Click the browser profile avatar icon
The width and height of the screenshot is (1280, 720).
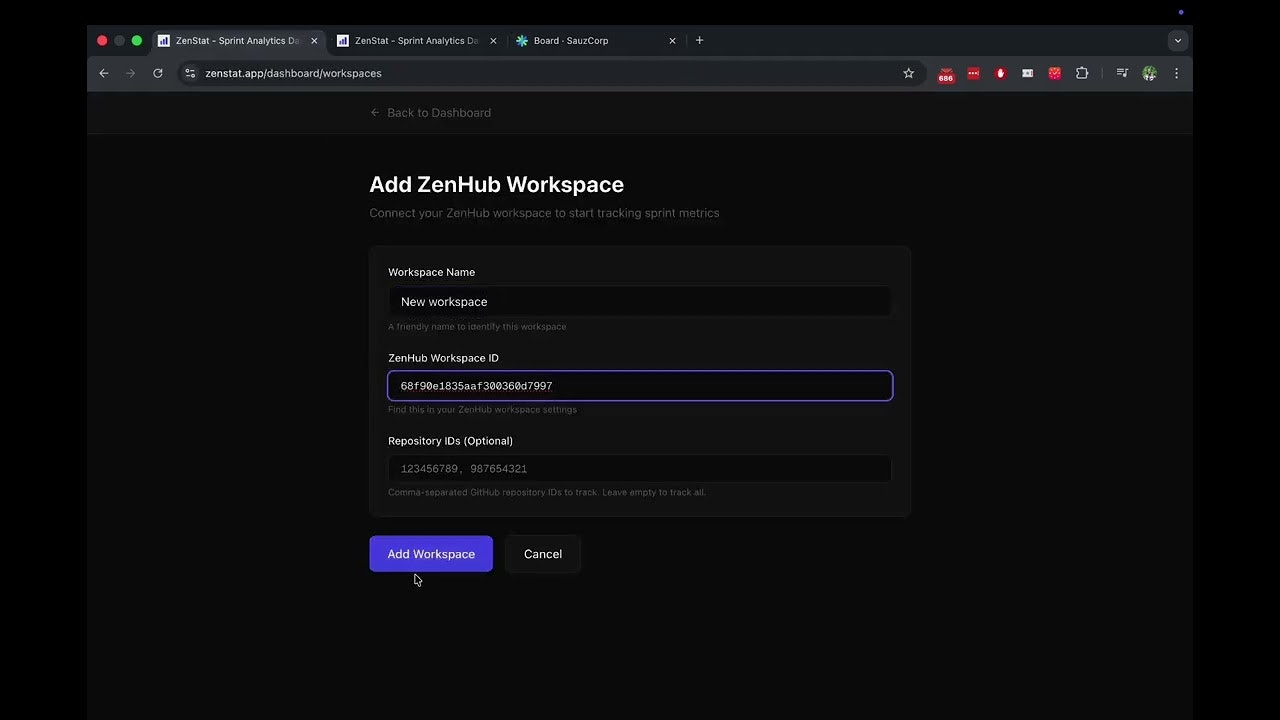[1149, 73]
